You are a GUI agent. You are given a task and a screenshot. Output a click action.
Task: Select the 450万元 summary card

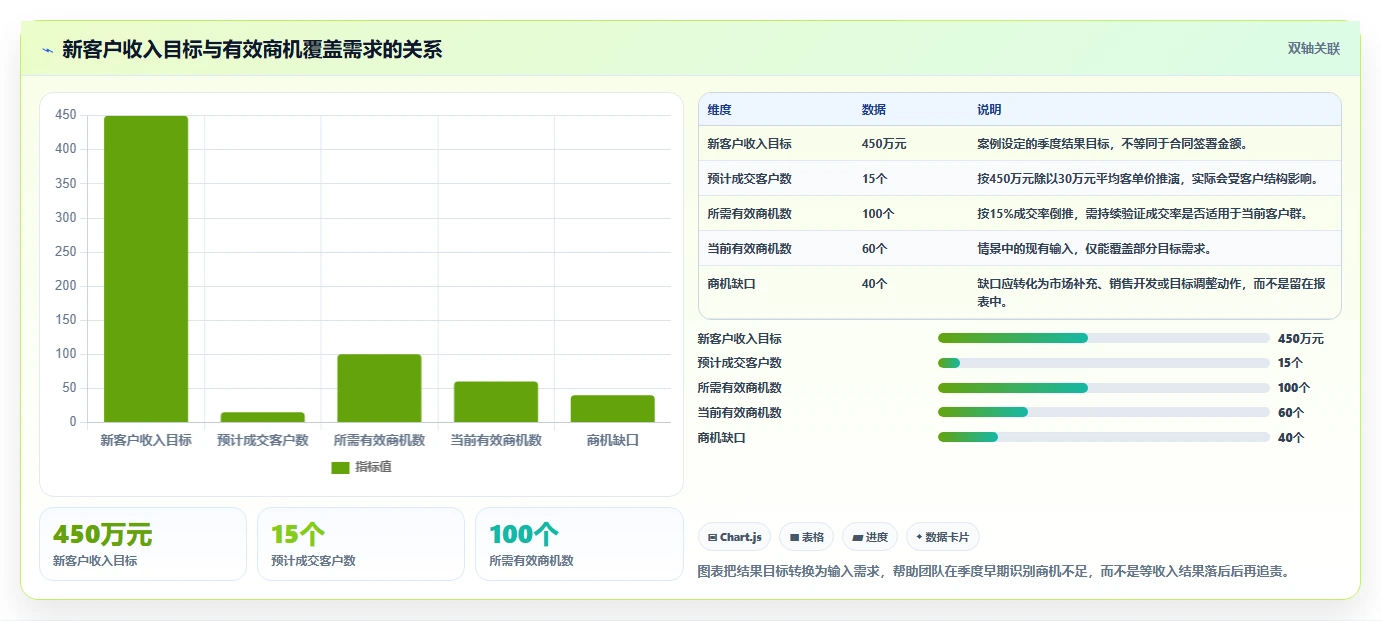pyautogui.click(x=143, y=544)
